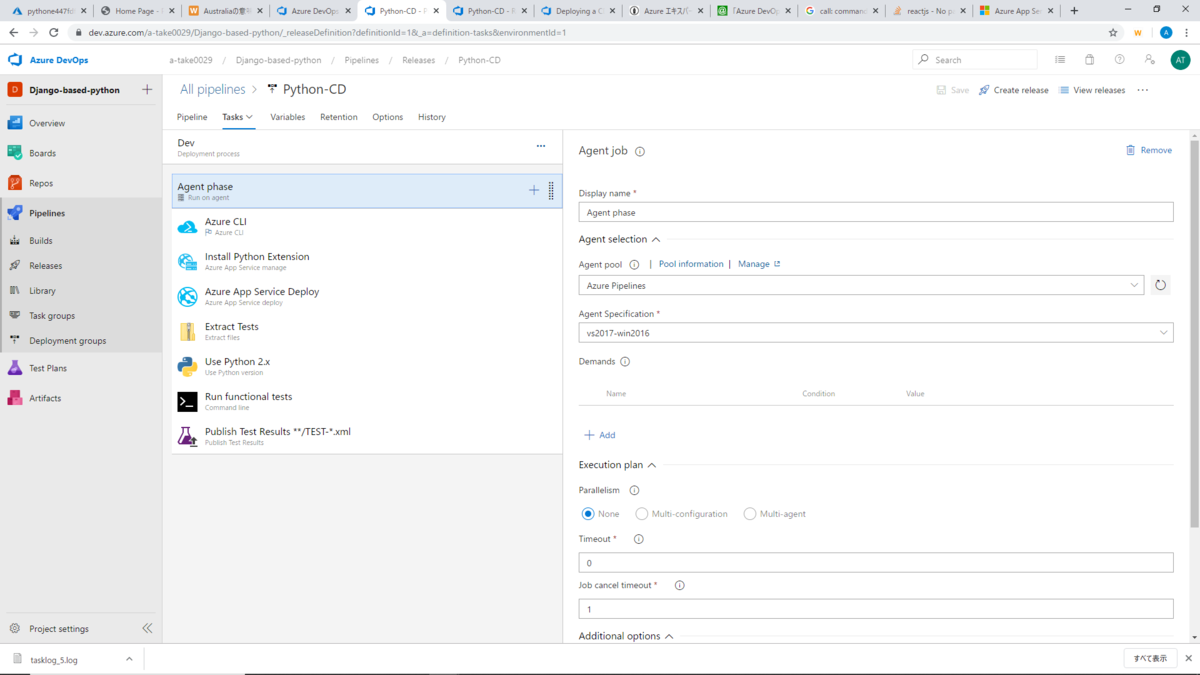Image resolution: width=1200 pixels, height=675 pixels.
Task: Open Marketplace shopping bag icon
Action: [1090, 60]
